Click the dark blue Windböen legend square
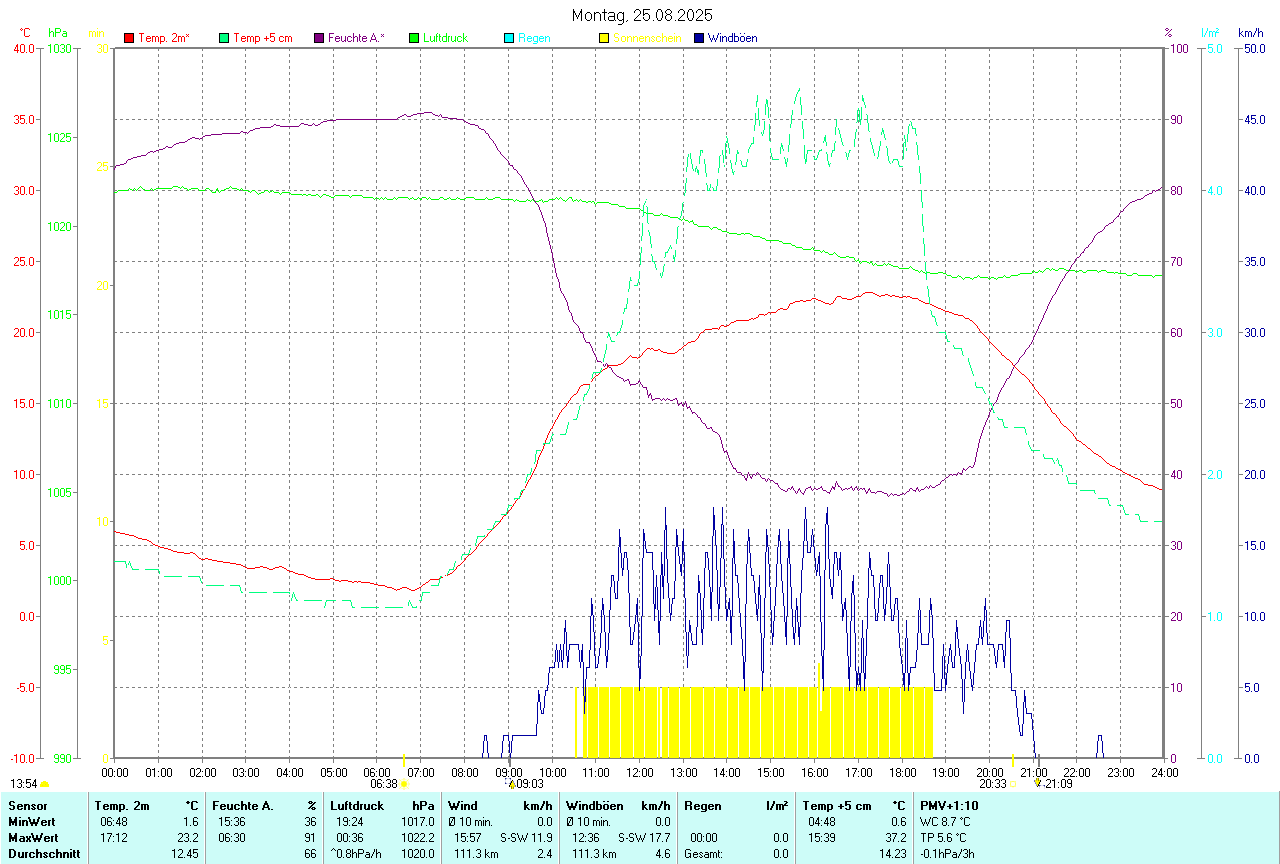Image resolution: width=1280 pixels, height=864 pixels. click(x=699, y=38)
